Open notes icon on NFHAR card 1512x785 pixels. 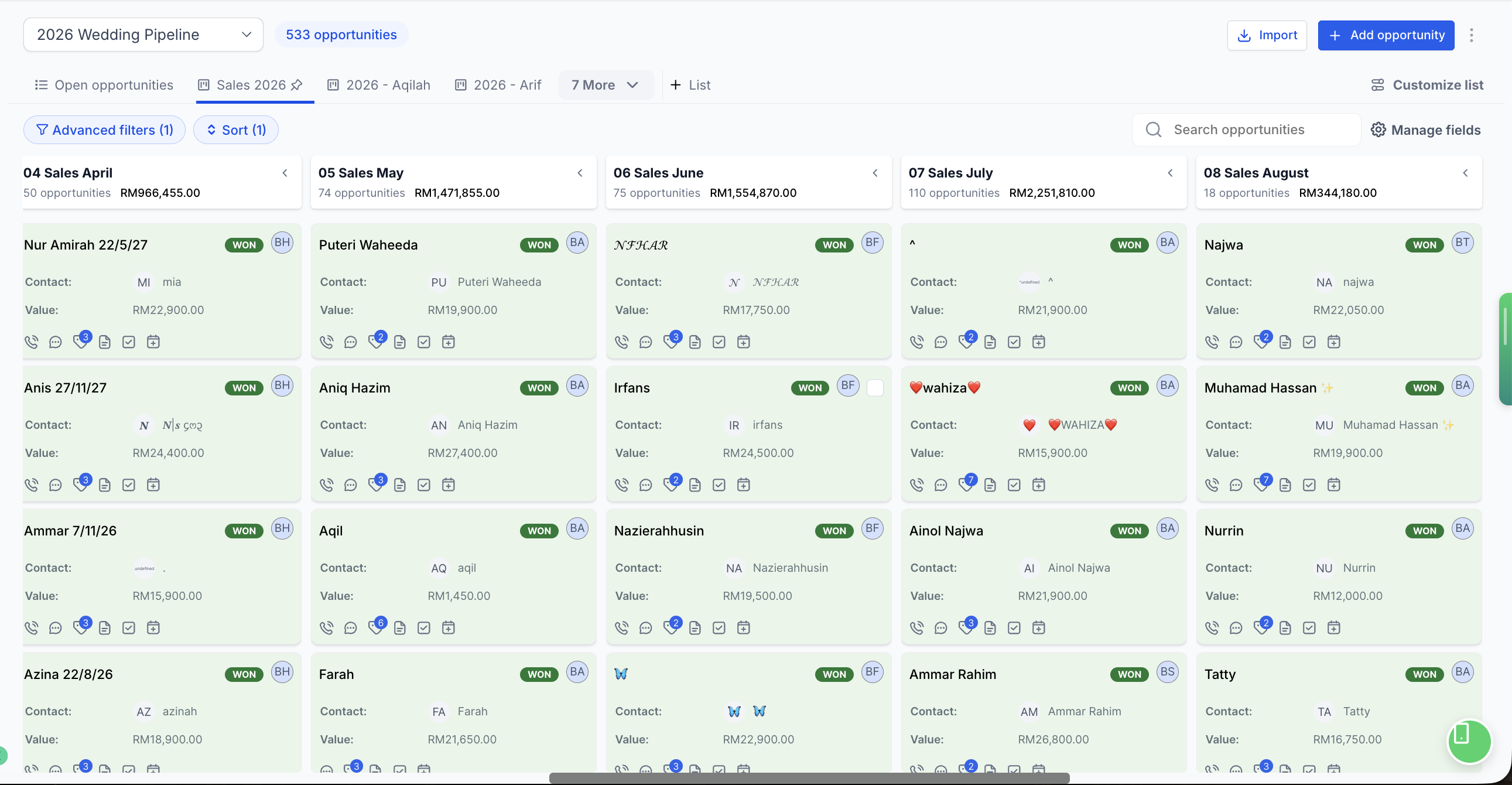click(x=695, y=342)
